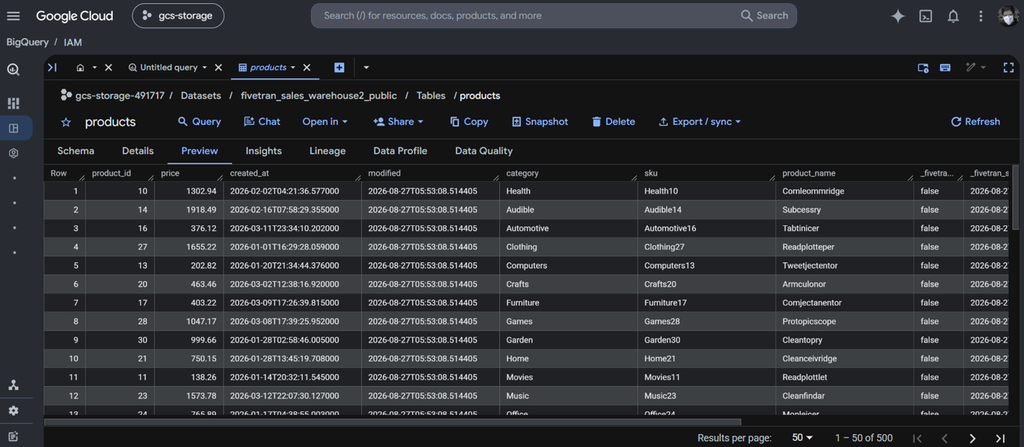Refresh the table preview

tap(975, 122)
